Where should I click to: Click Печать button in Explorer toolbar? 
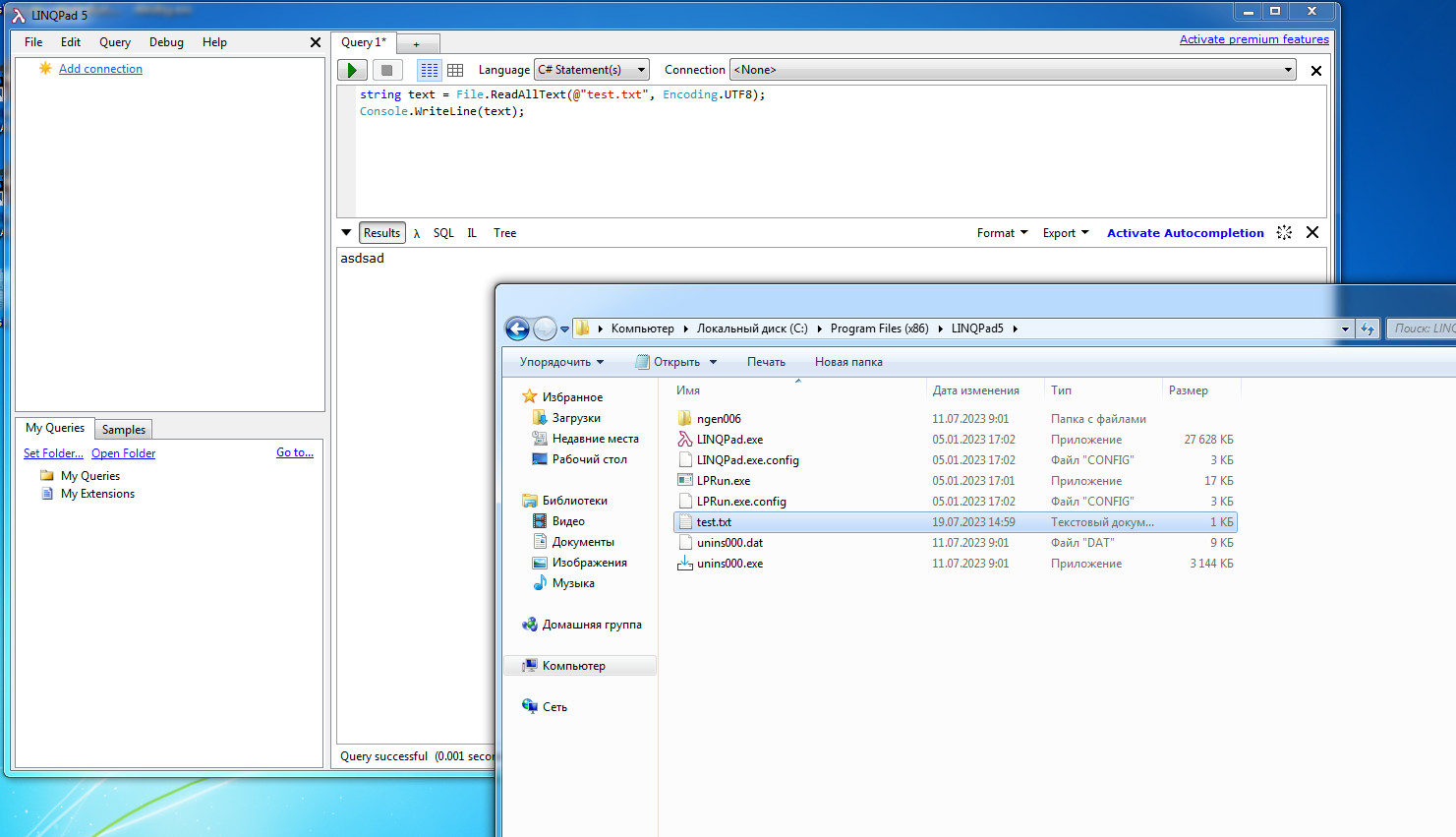click(766, 362)
